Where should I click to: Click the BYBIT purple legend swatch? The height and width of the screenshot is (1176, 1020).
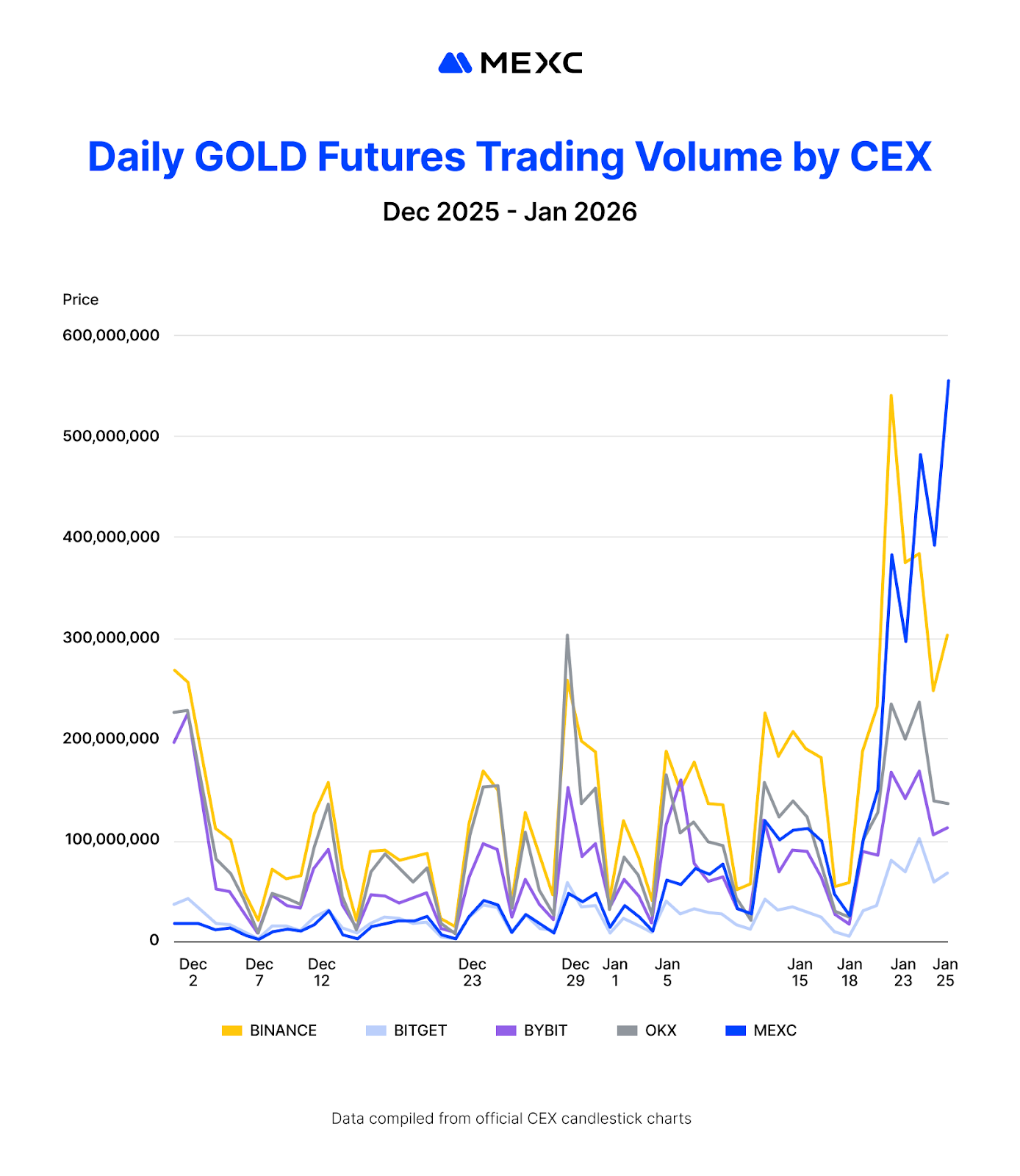pyautogui.click(x=506, y=1030)
